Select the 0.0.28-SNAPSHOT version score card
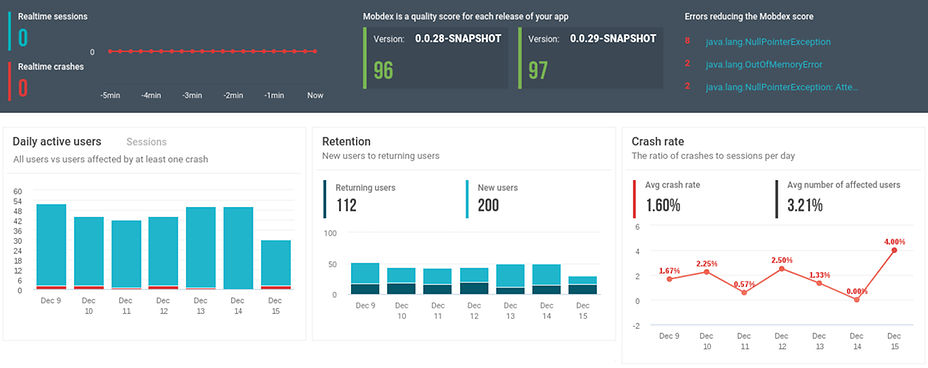This screenshot has height=368, width=928. click(436, 57)
